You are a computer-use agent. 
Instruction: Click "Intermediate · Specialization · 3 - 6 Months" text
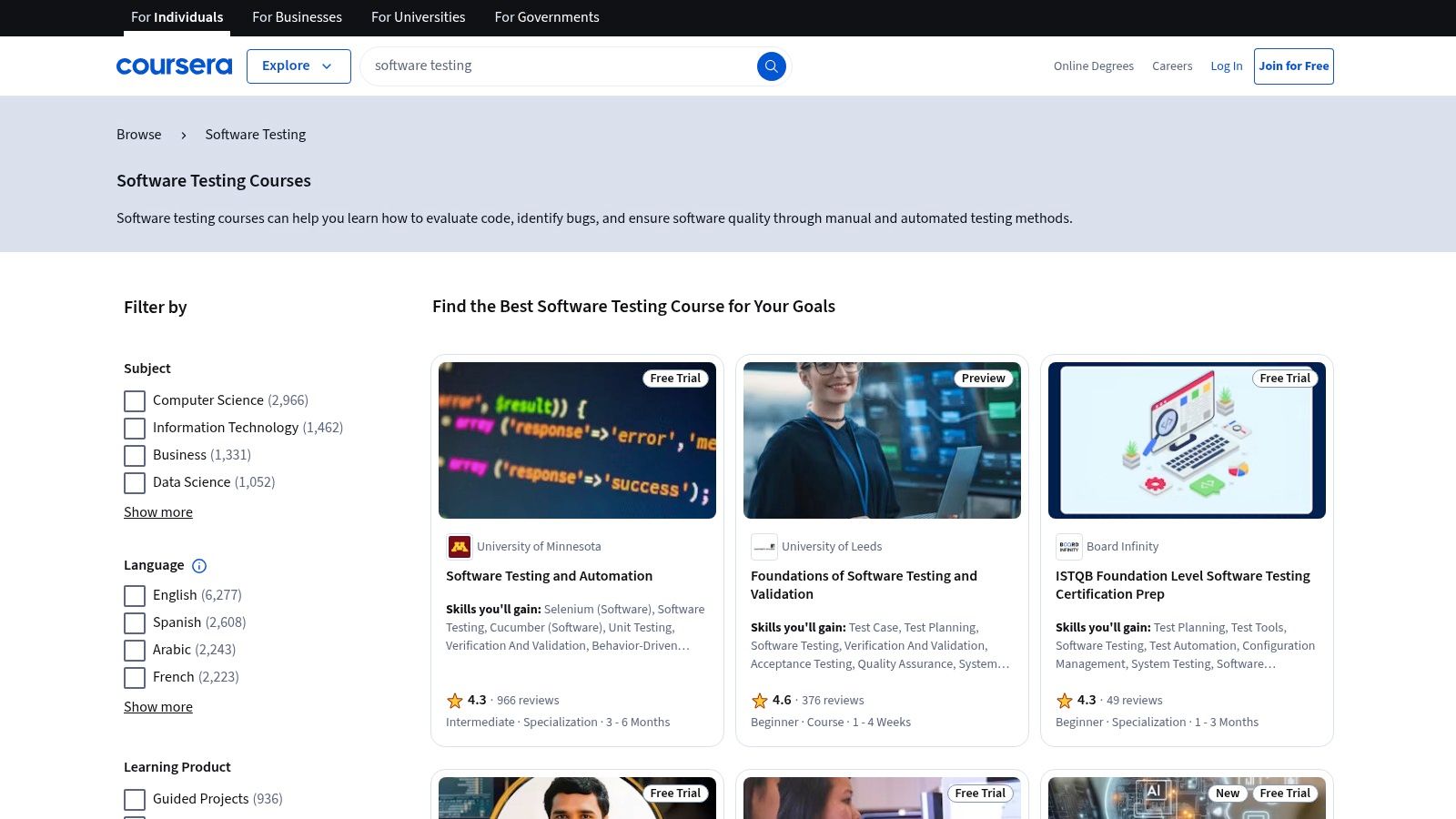(x=558, y=723)
